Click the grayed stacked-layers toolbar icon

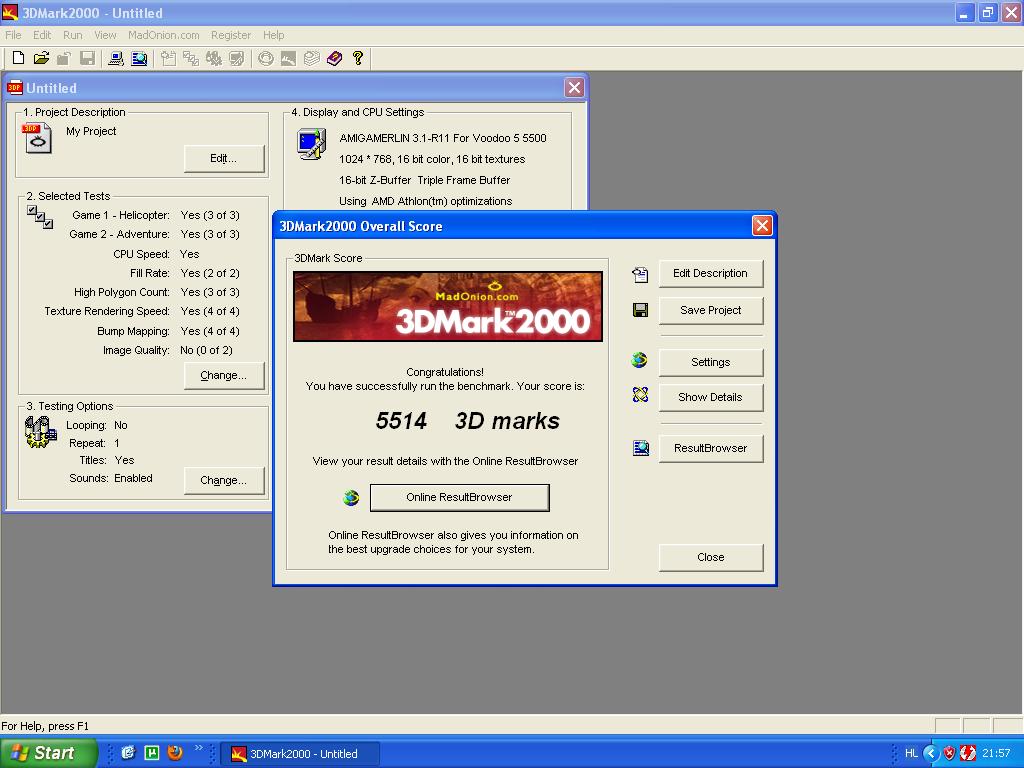[312, 58]
